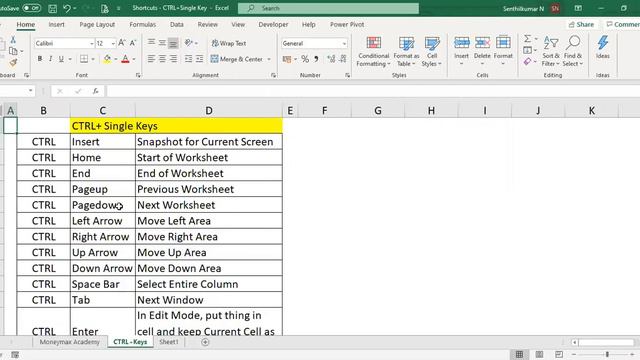Viewport: 640px width, 360px height.
Task: Switch to Sheet1 tab
Action: click(169, 342)
